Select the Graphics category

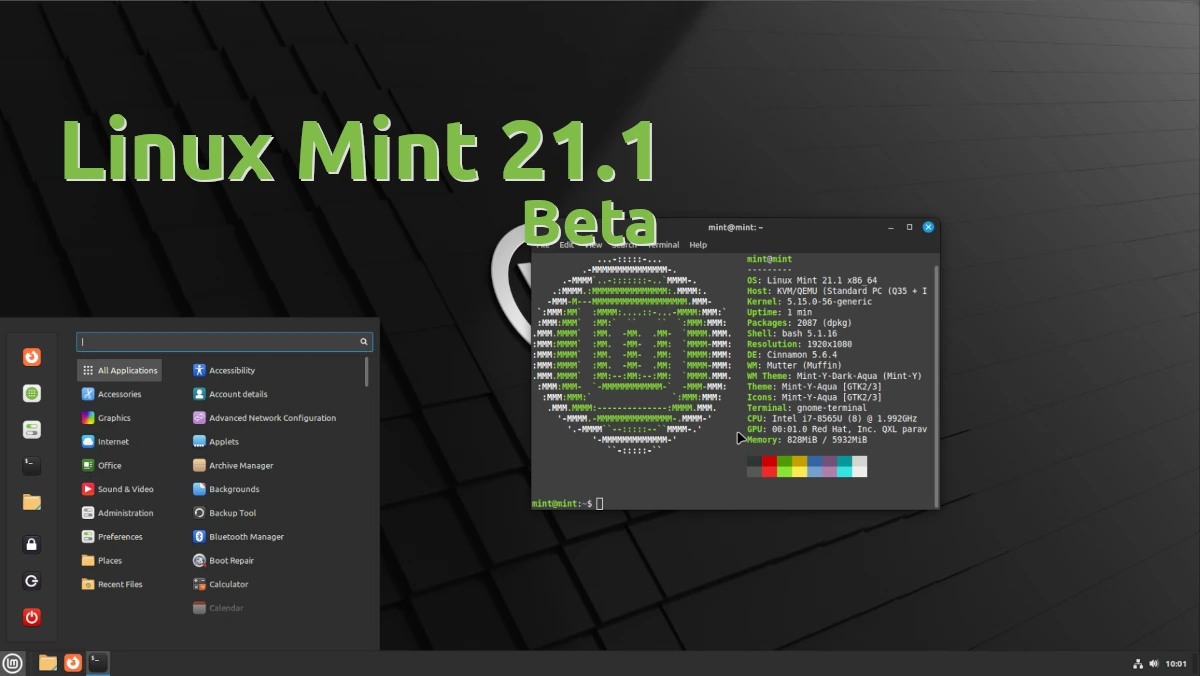[x=114, y=418]
